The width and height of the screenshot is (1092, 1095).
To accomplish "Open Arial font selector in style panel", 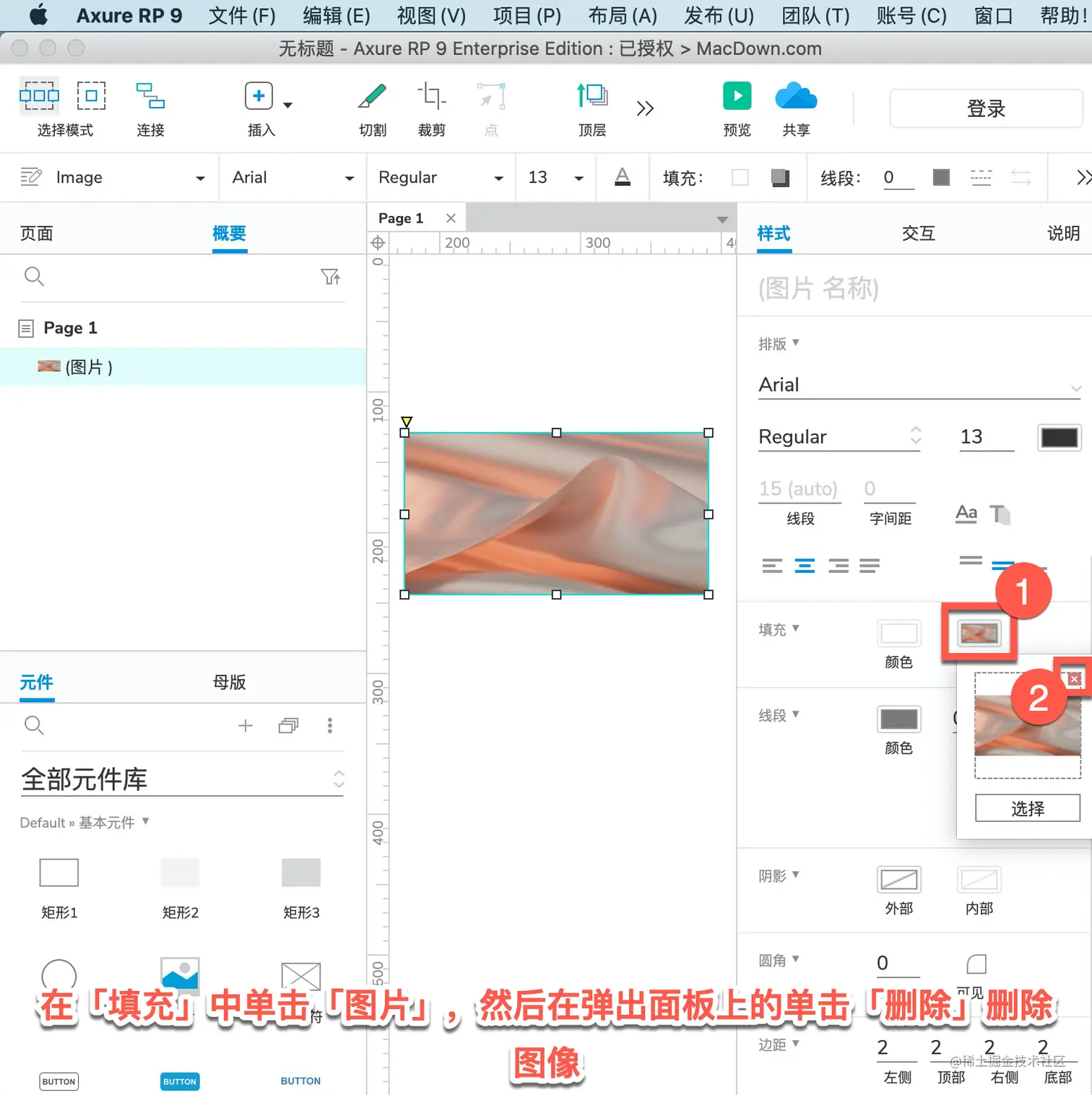I will point(919,385).
